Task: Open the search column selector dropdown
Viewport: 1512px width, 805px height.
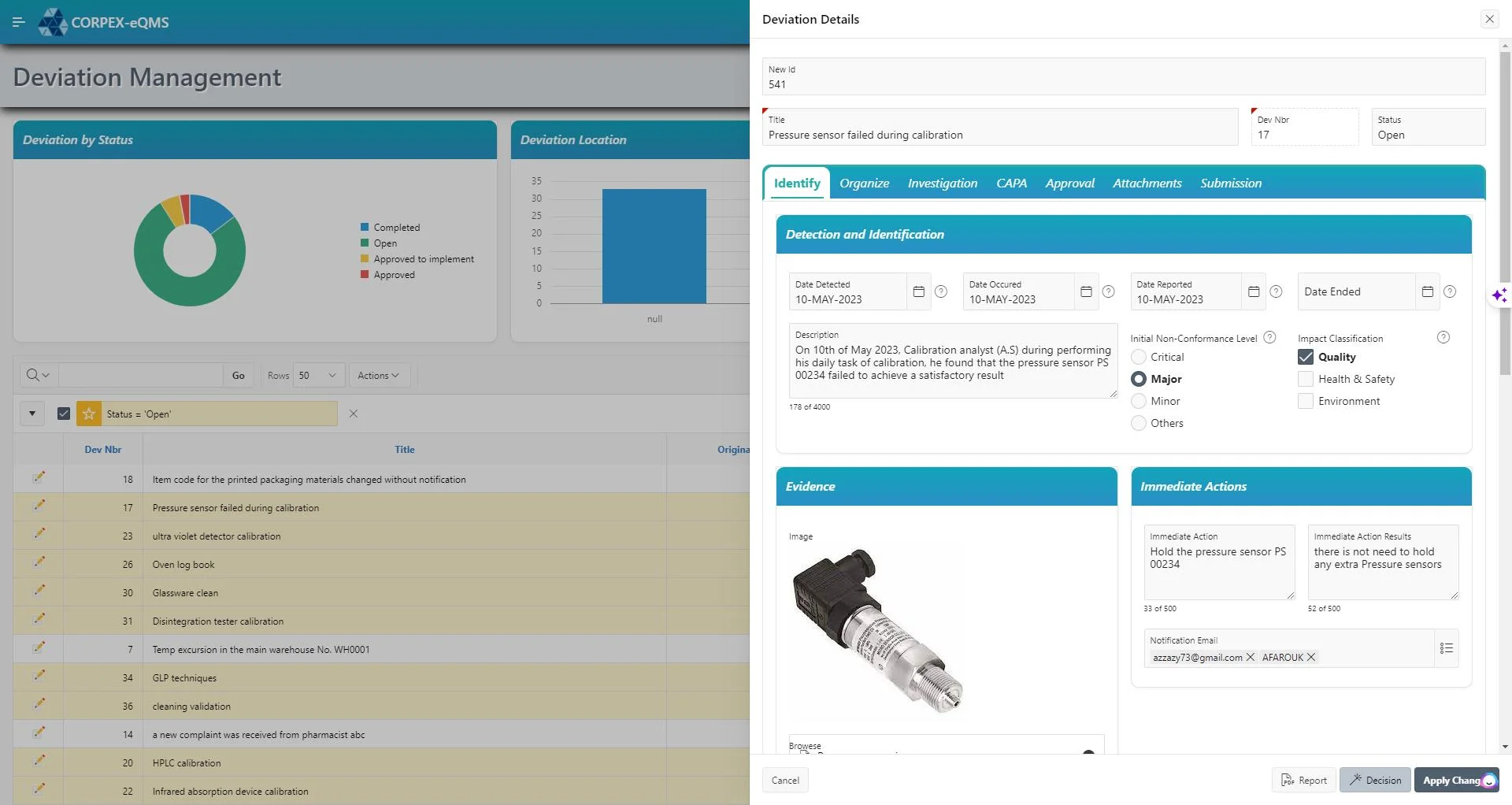Action: click(x=37, y=376)
